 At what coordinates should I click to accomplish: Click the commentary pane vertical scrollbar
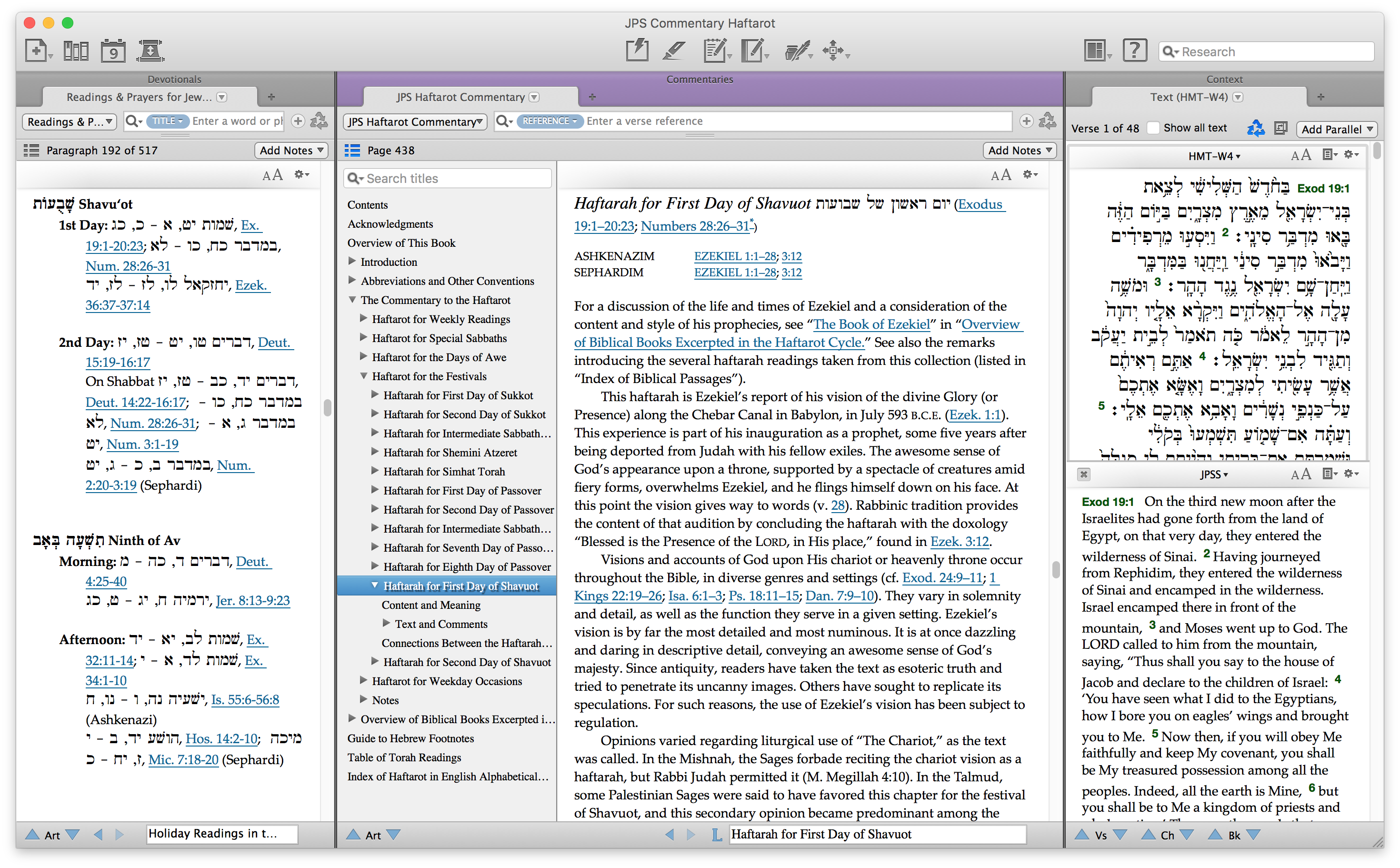click(x=1056, y=569)
